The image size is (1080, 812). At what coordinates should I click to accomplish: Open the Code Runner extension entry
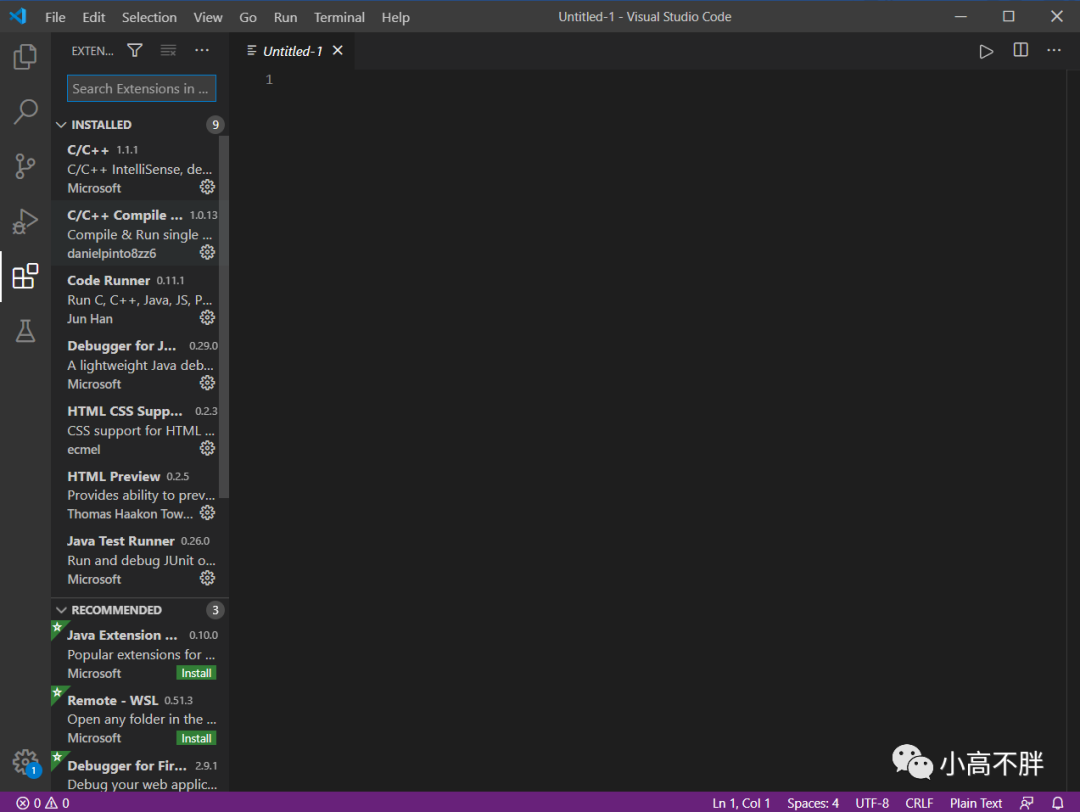(x=135, y=299)
